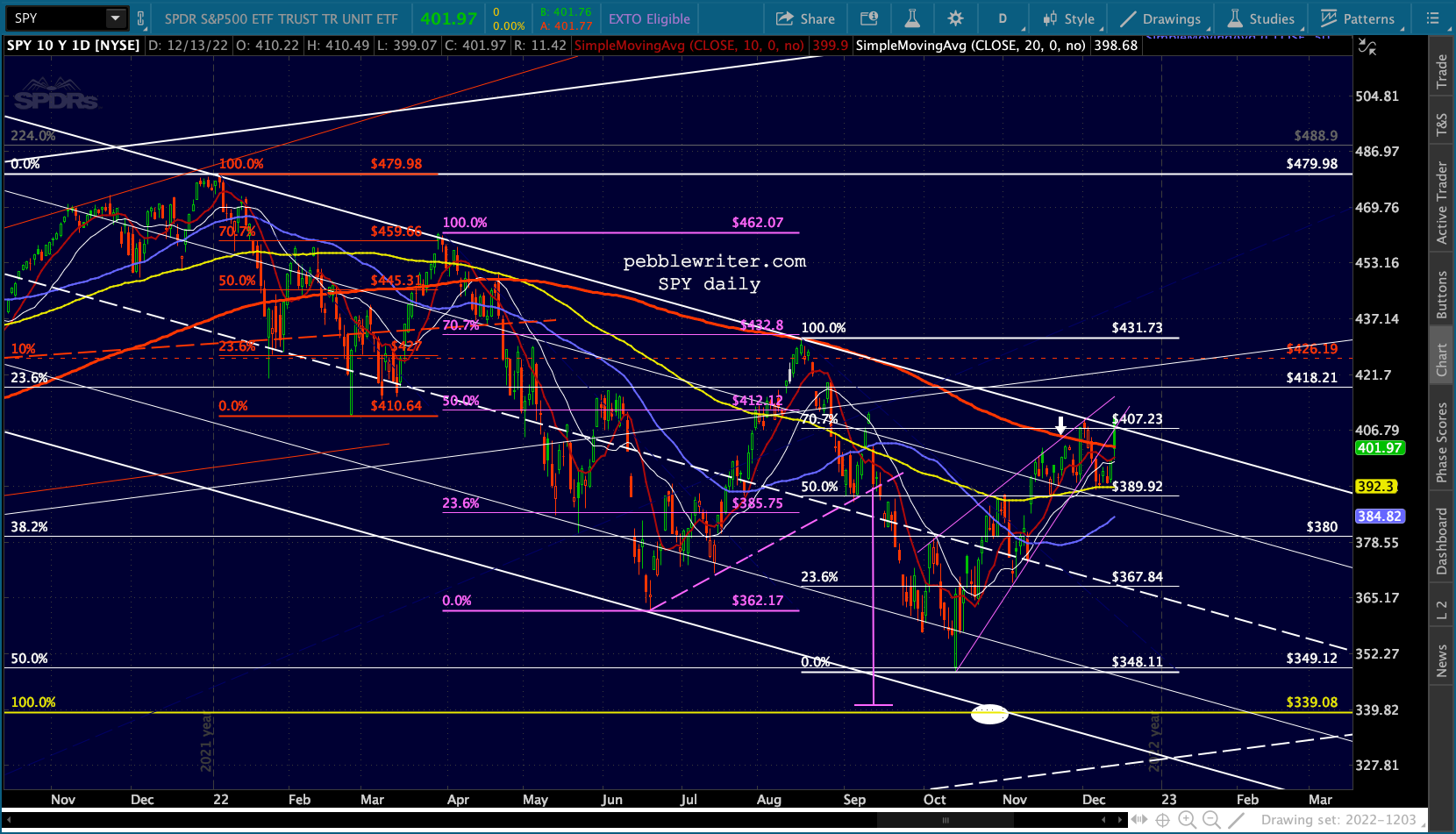The height and width of the screenshot is (834, 1456).
Task: Open the Buttons sidebar tab
Action: pyautogui.click(x=1442, y=295)
